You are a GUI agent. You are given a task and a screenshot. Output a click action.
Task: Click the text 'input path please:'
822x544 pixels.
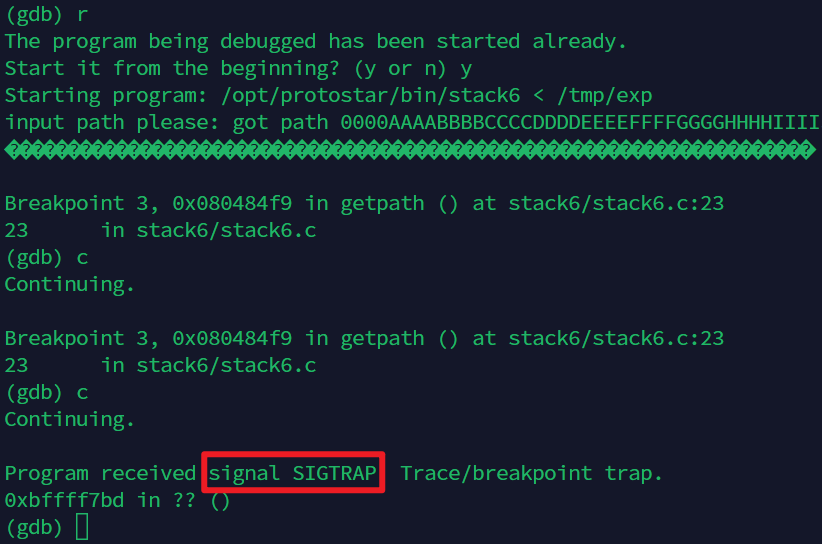click(x=112, y=123)
